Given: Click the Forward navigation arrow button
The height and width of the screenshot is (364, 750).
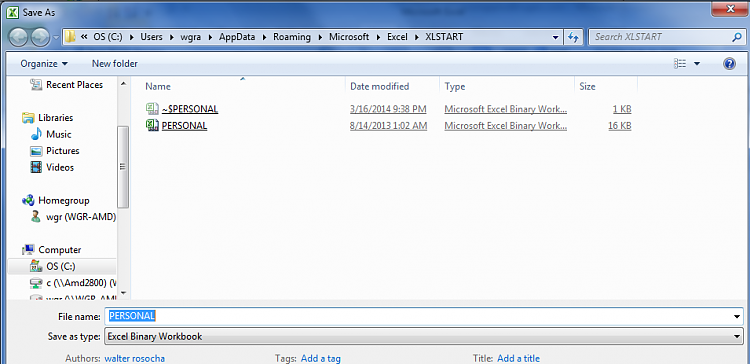Looking at the screenshot, I should pyautogui.click(x=40, y=37).
